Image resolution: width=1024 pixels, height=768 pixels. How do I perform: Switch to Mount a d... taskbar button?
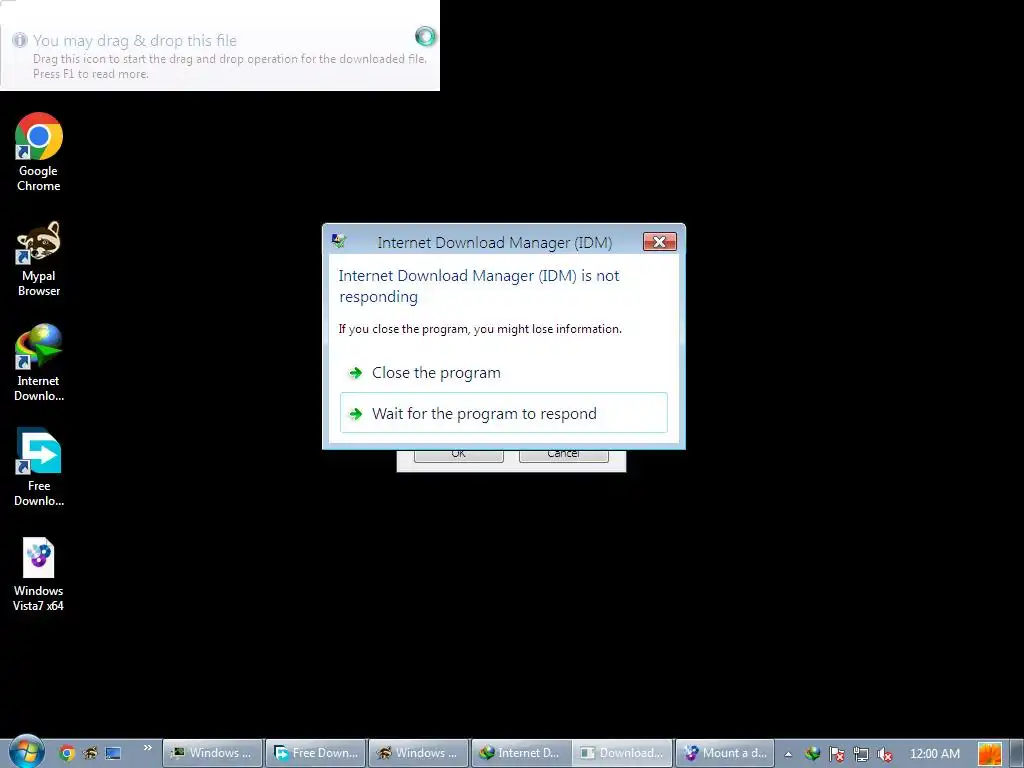726,753
